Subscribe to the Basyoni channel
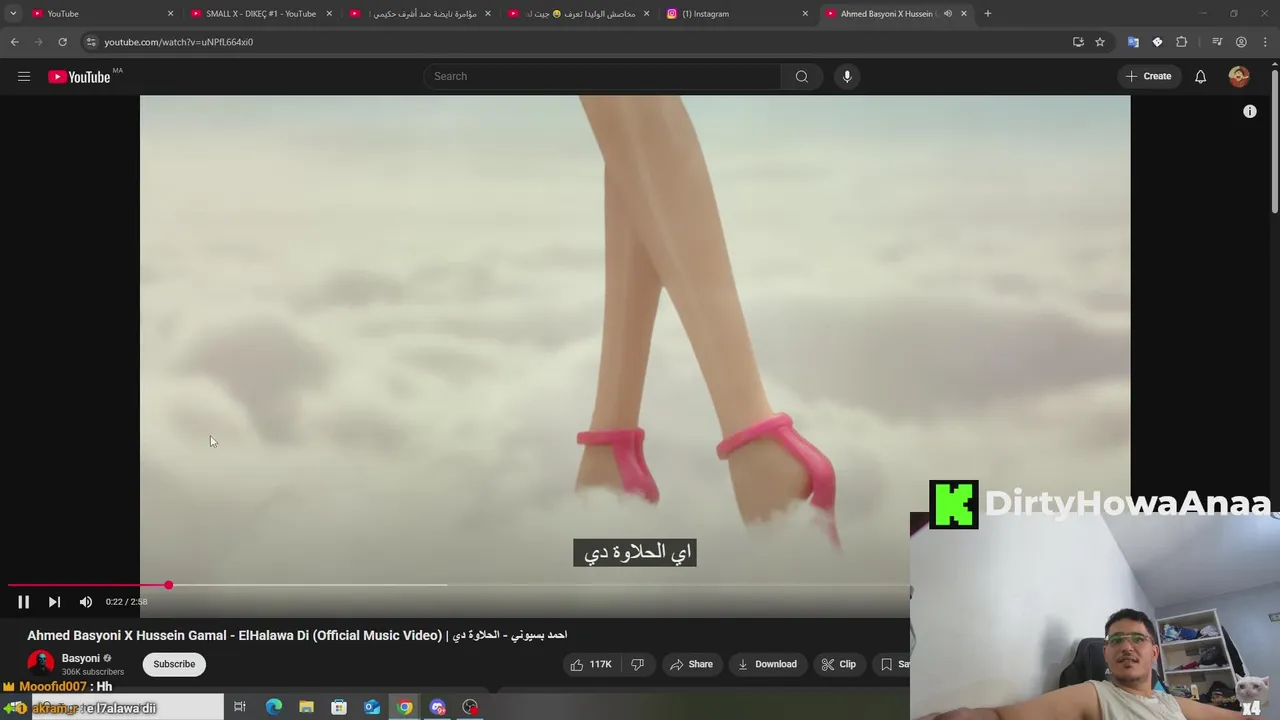1280x720 pixels. [x=174, y=664]
